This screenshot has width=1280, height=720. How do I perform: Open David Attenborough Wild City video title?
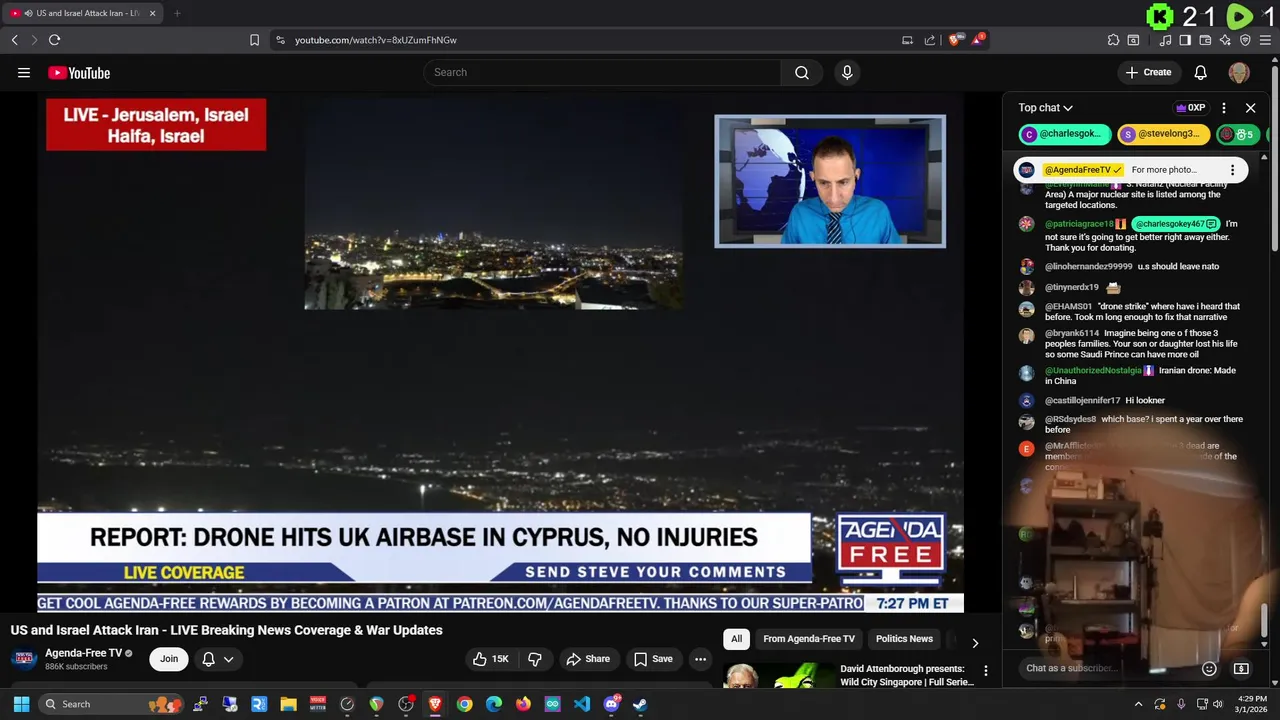[907, 675]
